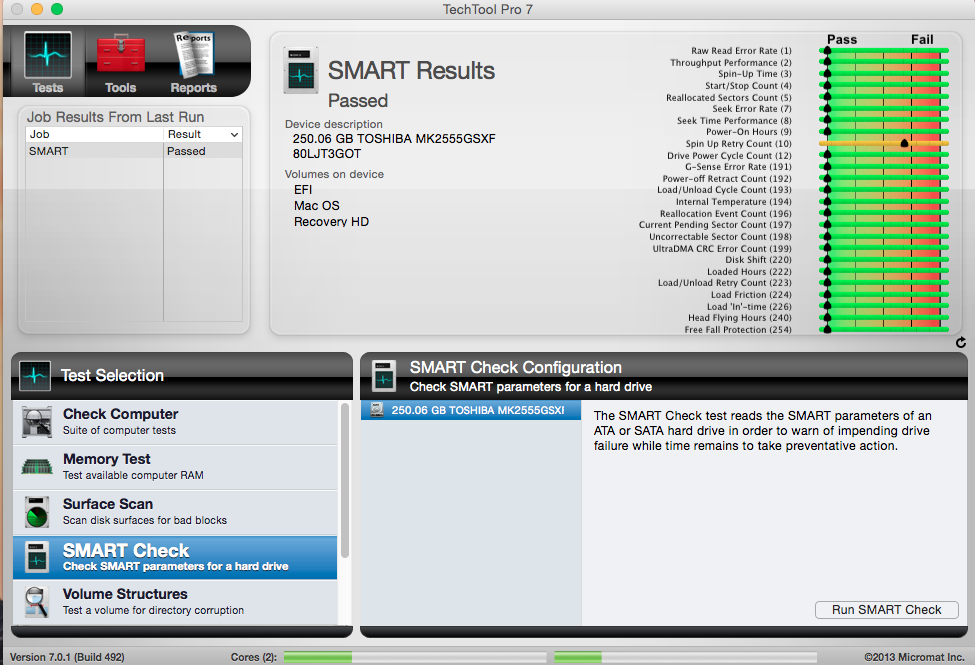Select the SMART Passed job result row
The width and height of the screenshot is (975, 665).
tap(133, 151)
